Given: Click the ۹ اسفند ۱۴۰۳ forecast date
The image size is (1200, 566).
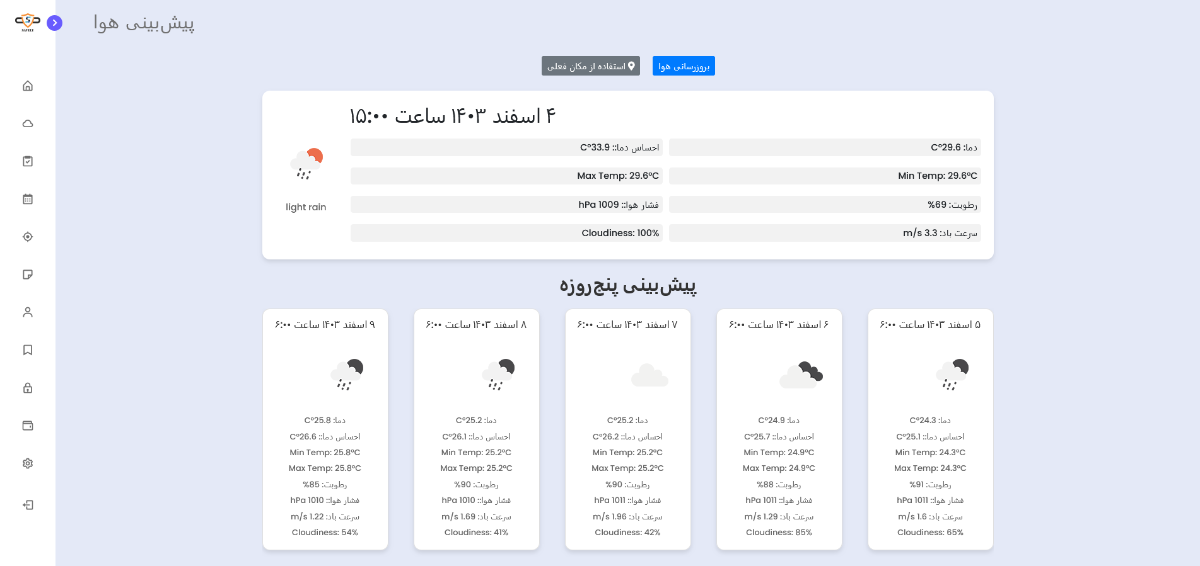Looking at the screenshot, I should pyautogui.click(x=325, y=325).
